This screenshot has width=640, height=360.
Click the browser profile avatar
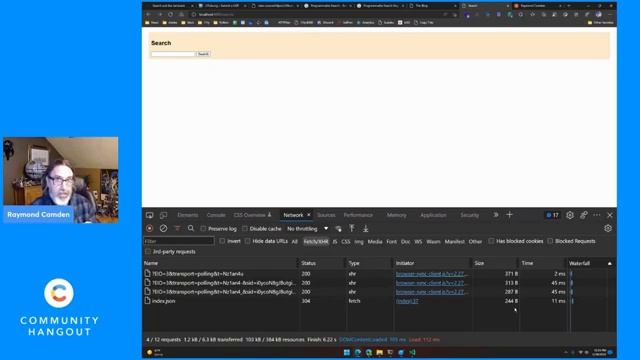point(598,14)
